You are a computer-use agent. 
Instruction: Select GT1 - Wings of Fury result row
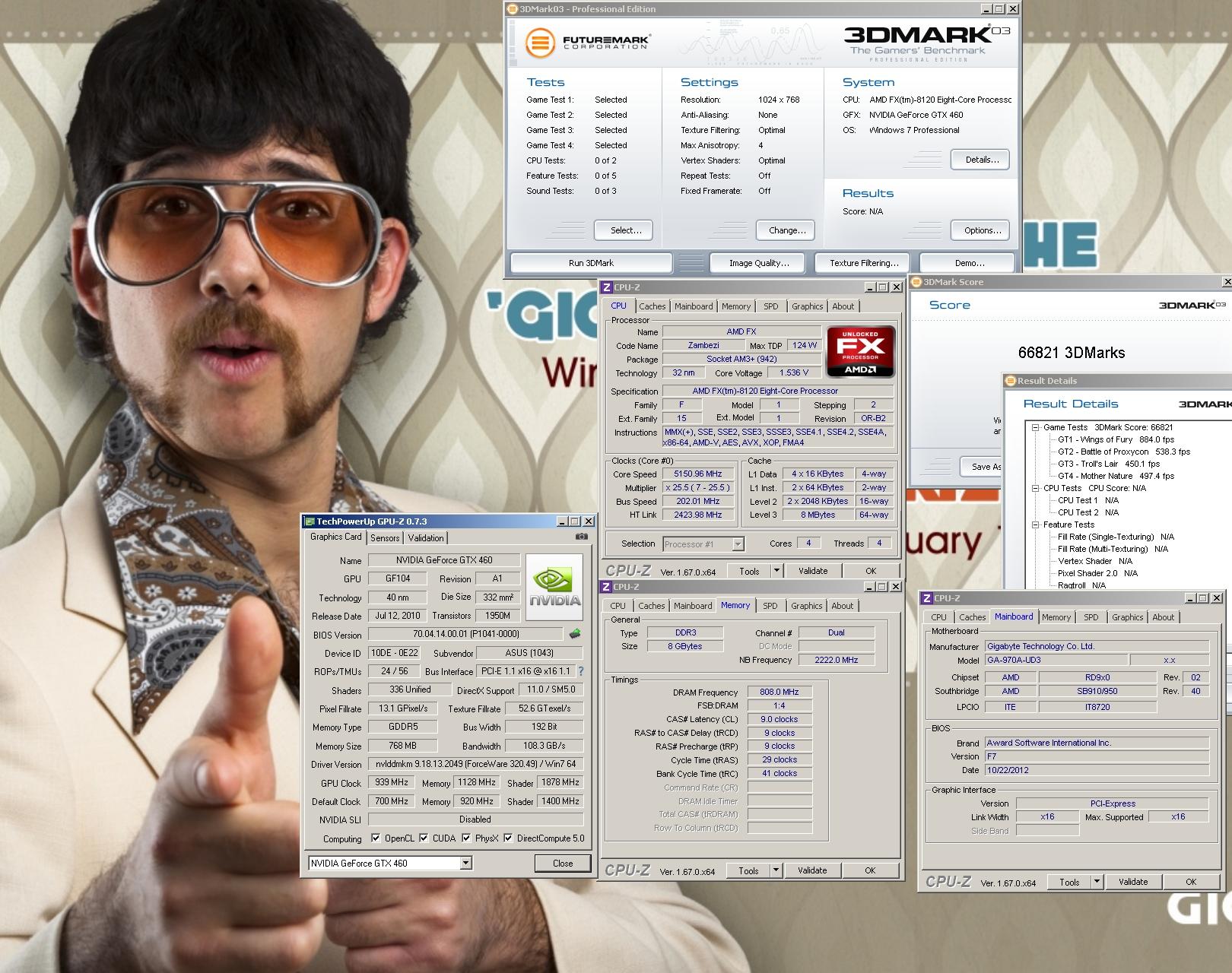pyautogui.click(x=1116, y=439)
